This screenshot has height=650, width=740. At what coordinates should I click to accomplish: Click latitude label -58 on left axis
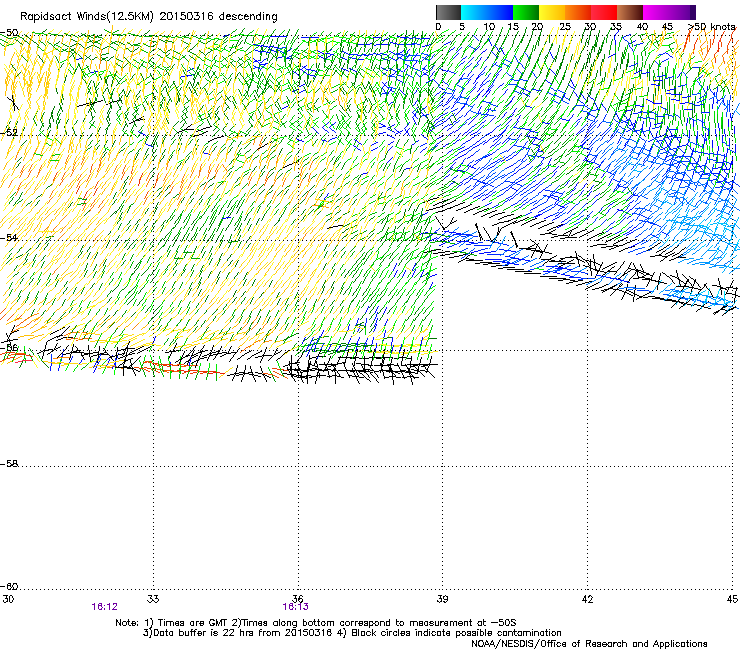pyautogui.click(x=9, y=464)
